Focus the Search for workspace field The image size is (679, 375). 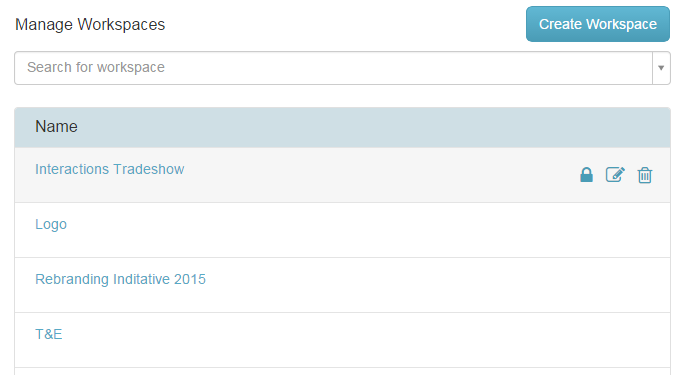[x=333, y=68]
